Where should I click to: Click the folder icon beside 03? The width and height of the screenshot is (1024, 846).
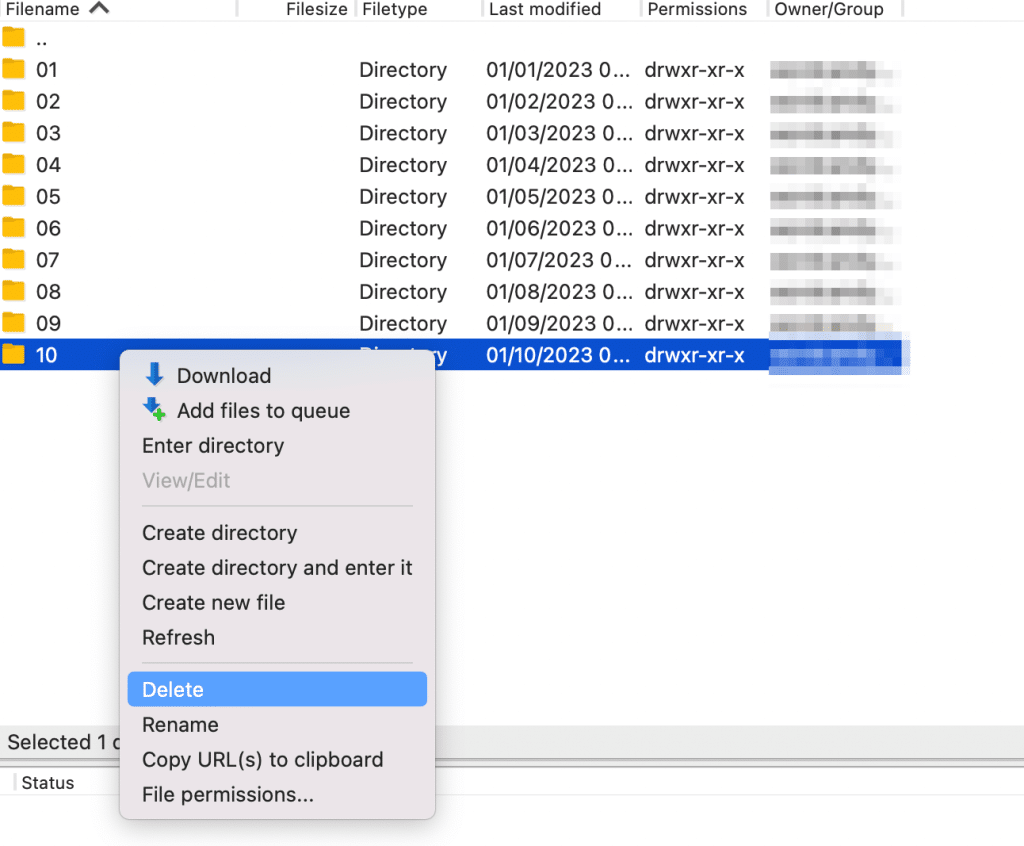(x=14, y=133)
